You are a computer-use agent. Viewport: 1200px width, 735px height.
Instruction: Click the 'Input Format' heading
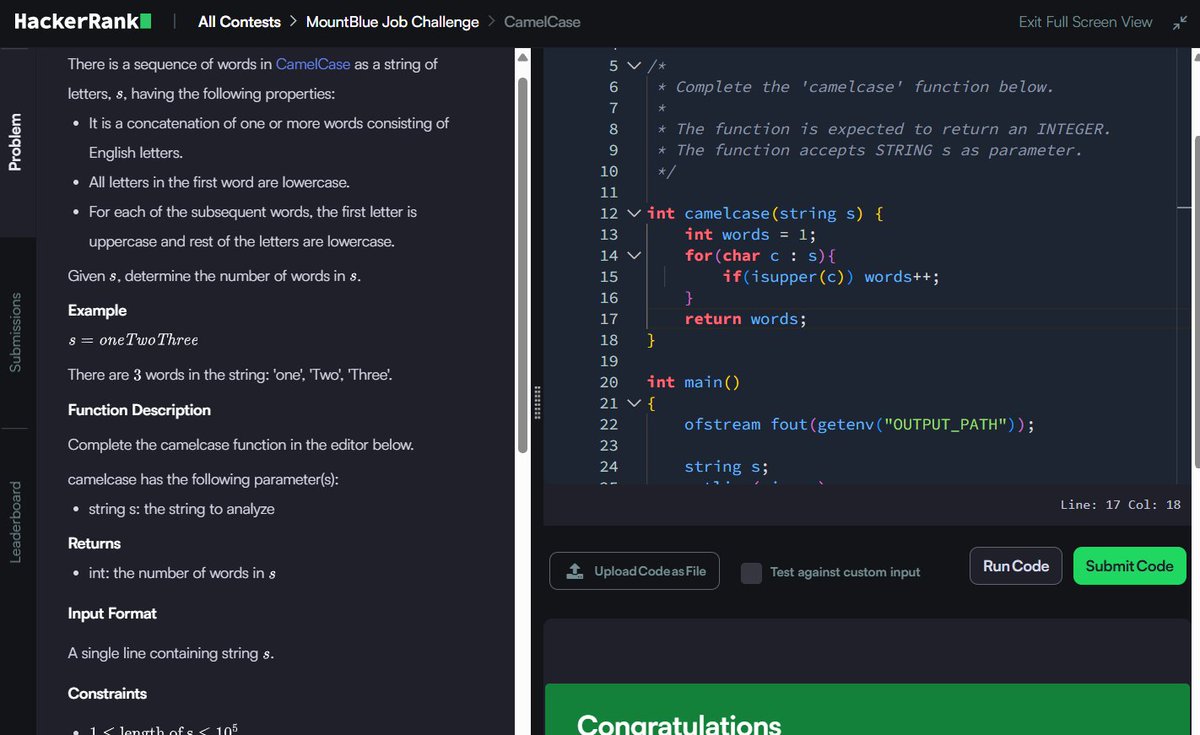pyautogui.click(x=112, y=613)
